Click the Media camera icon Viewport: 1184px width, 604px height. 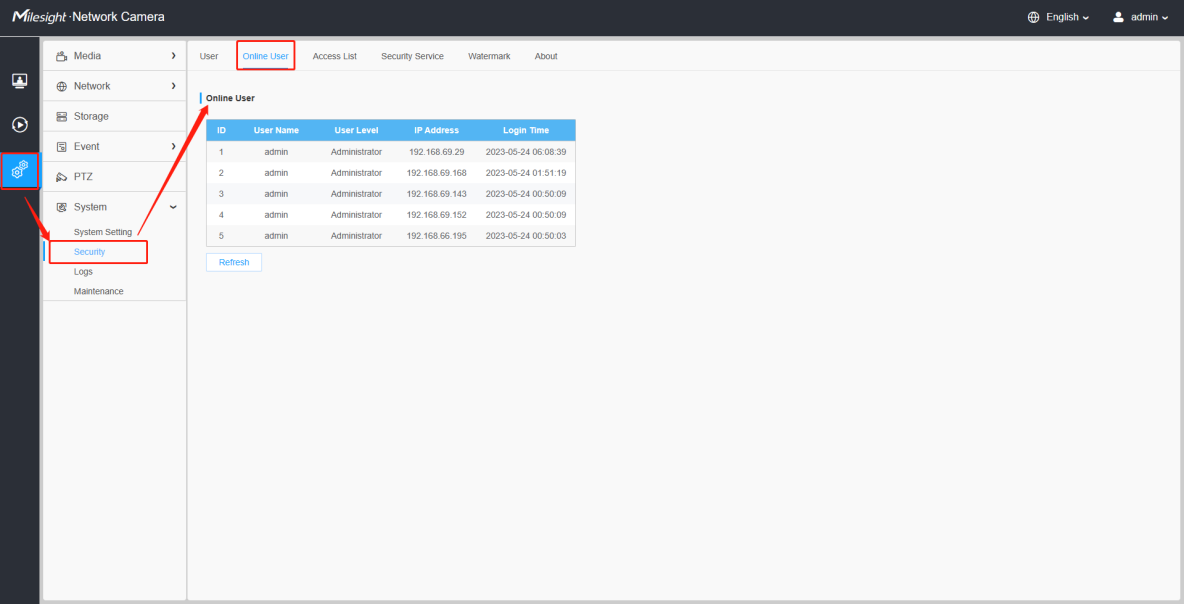(x=62, y=56)
